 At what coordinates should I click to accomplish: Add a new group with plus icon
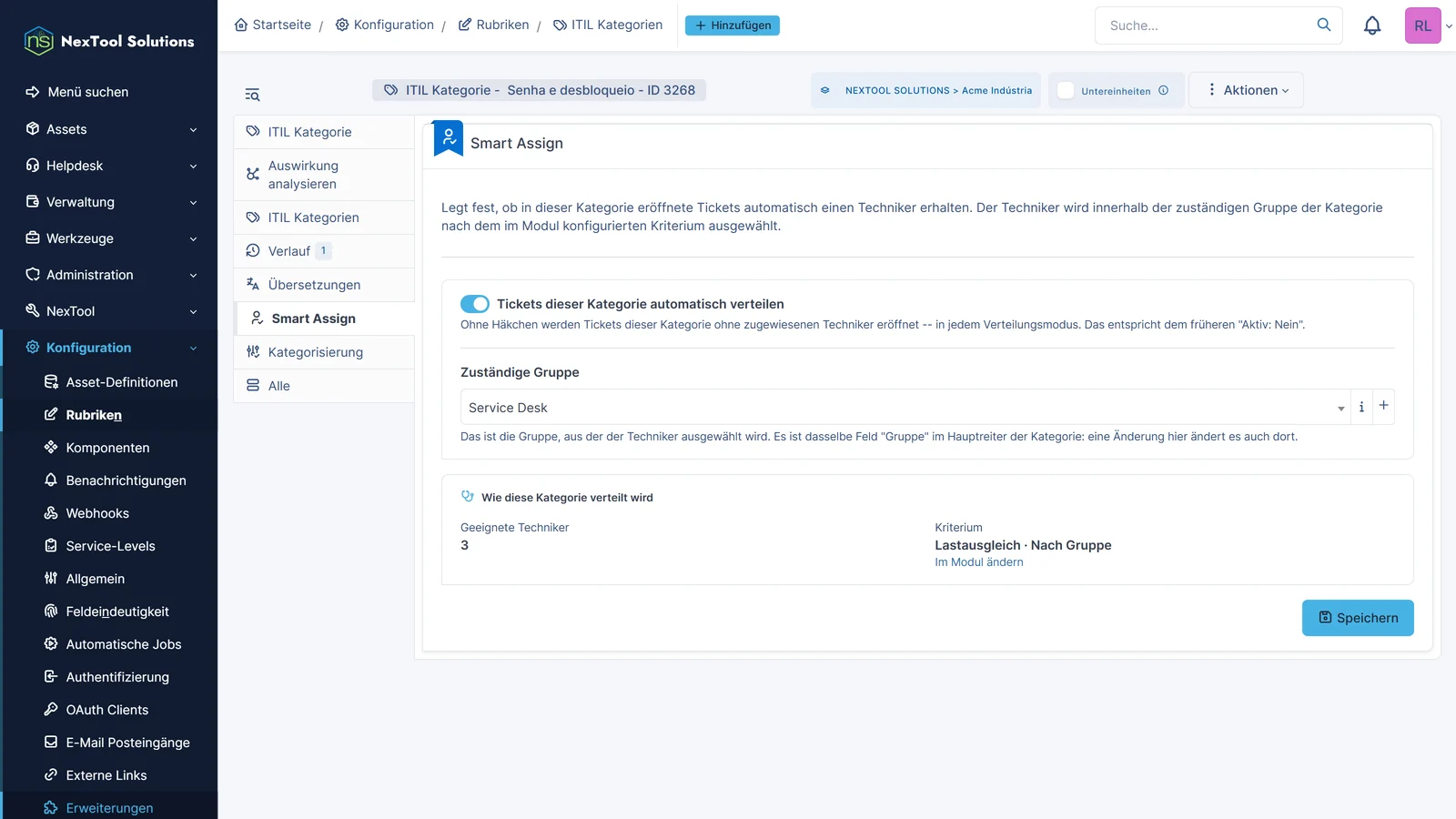1383,406
